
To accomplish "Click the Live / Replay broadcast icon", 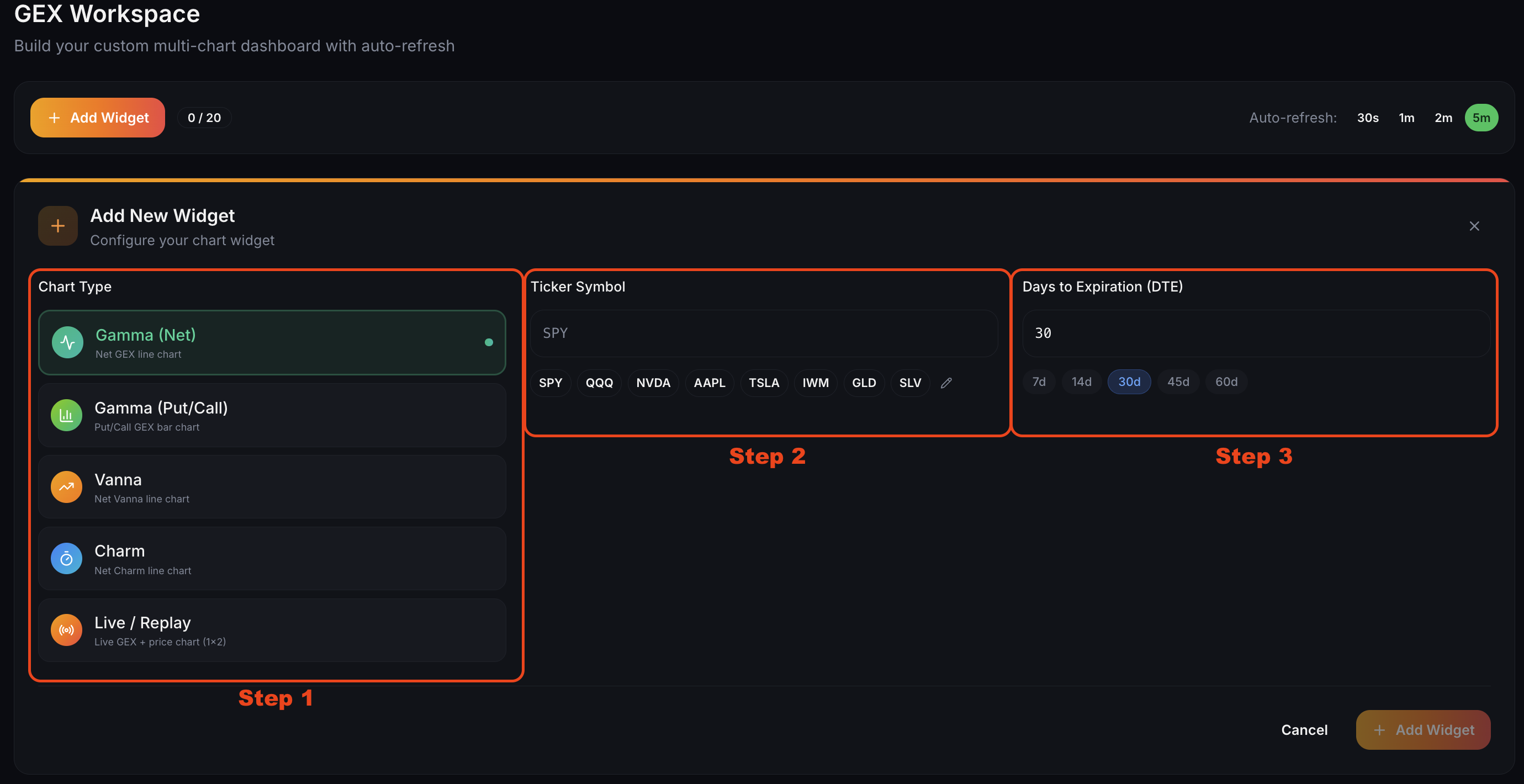I will tap(66, 630).
